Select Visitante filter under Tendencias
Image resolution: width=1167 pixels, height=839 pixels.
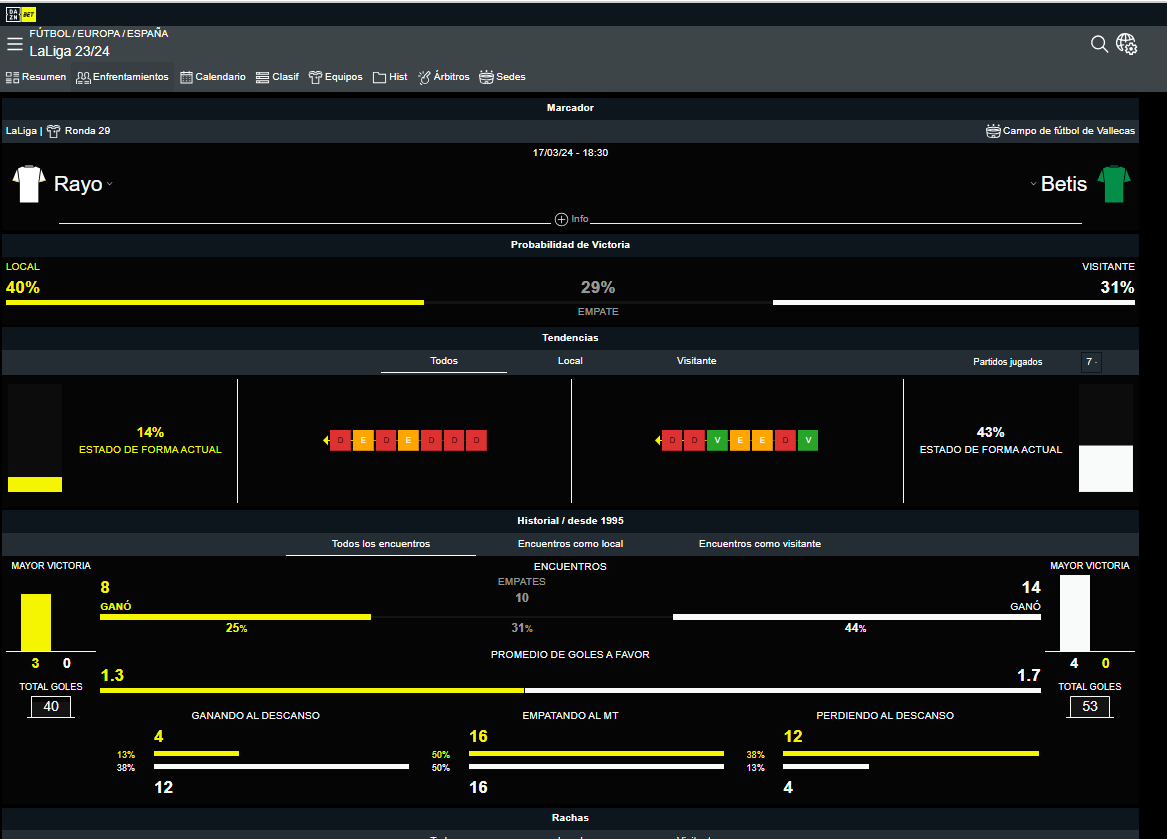696,361
